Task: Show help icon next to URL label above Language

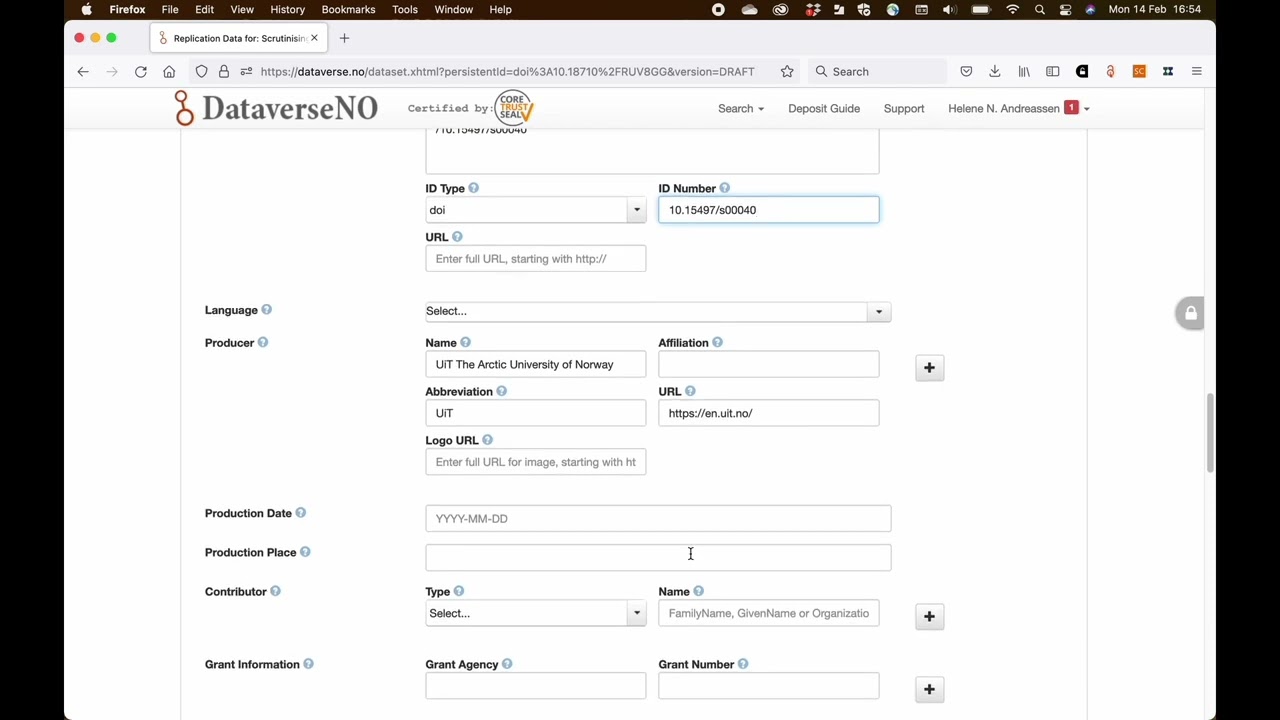Action: [457, 237]
